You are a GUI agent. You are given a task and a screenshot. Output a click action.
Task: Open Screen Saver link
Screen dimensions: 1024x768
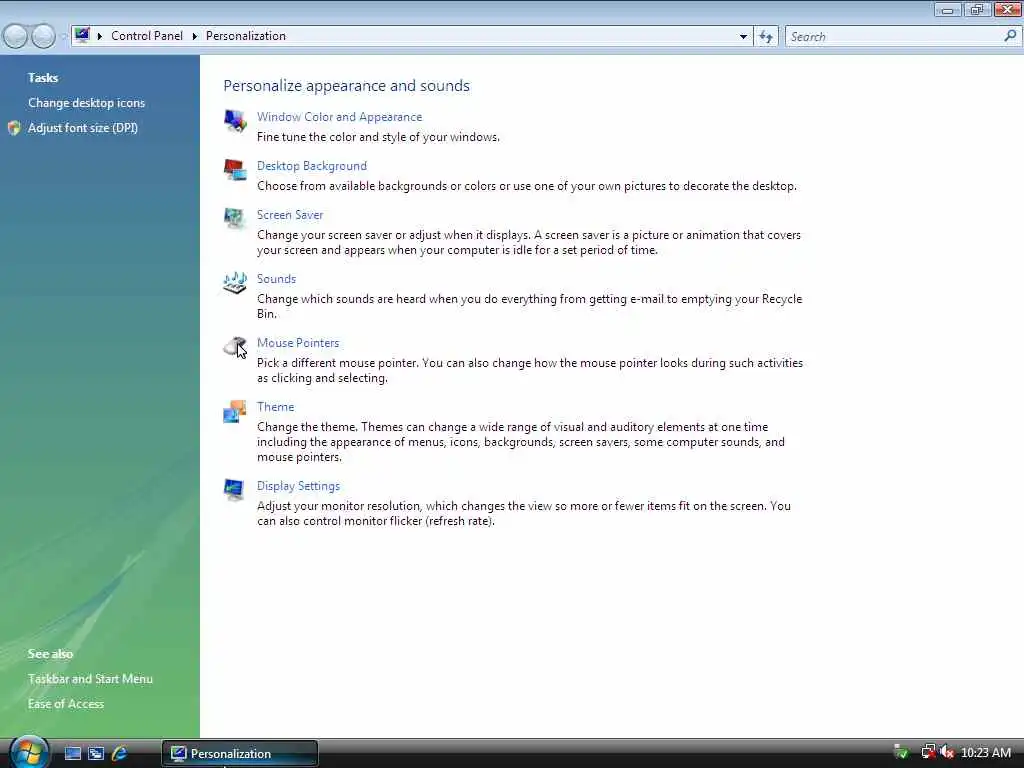290,215
